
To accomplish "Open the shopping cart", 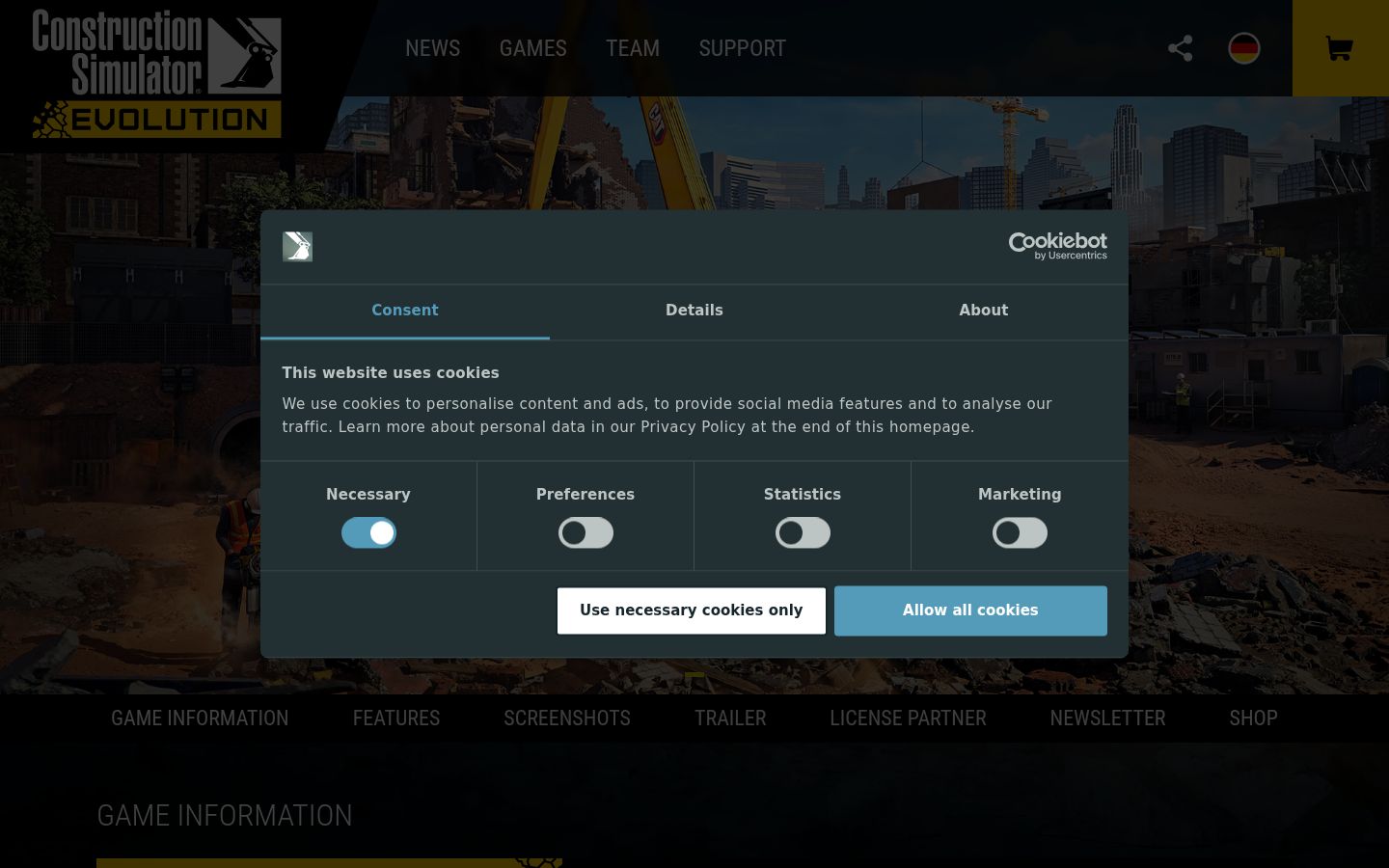I will coord(1339,48).
